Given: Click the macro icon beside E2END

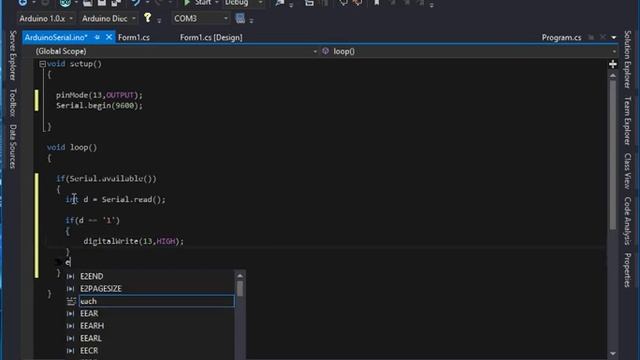Looking at the screenshot, I should pos(71,276).
